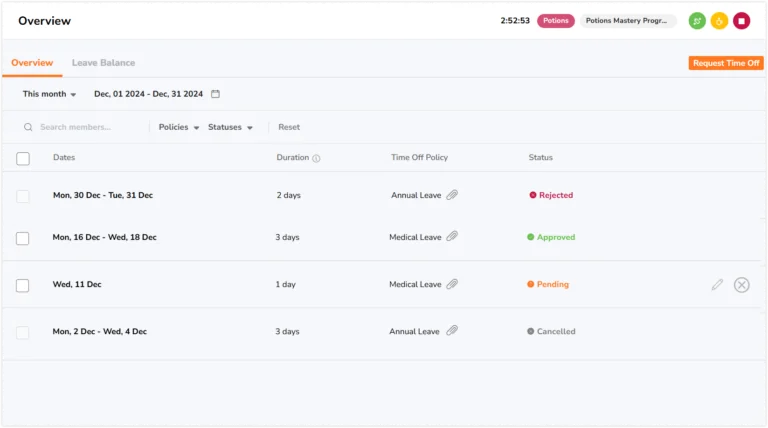This screenshot has width=768, height=428.
Task: Cancel the pending Wed, 11 Dec request
Action: [742, 285]
